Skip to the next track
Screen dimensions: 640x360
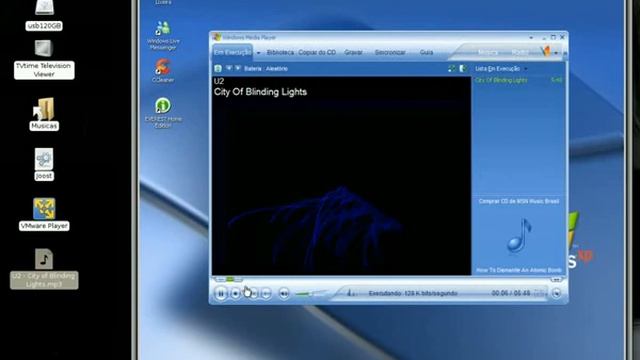[266, 293]
